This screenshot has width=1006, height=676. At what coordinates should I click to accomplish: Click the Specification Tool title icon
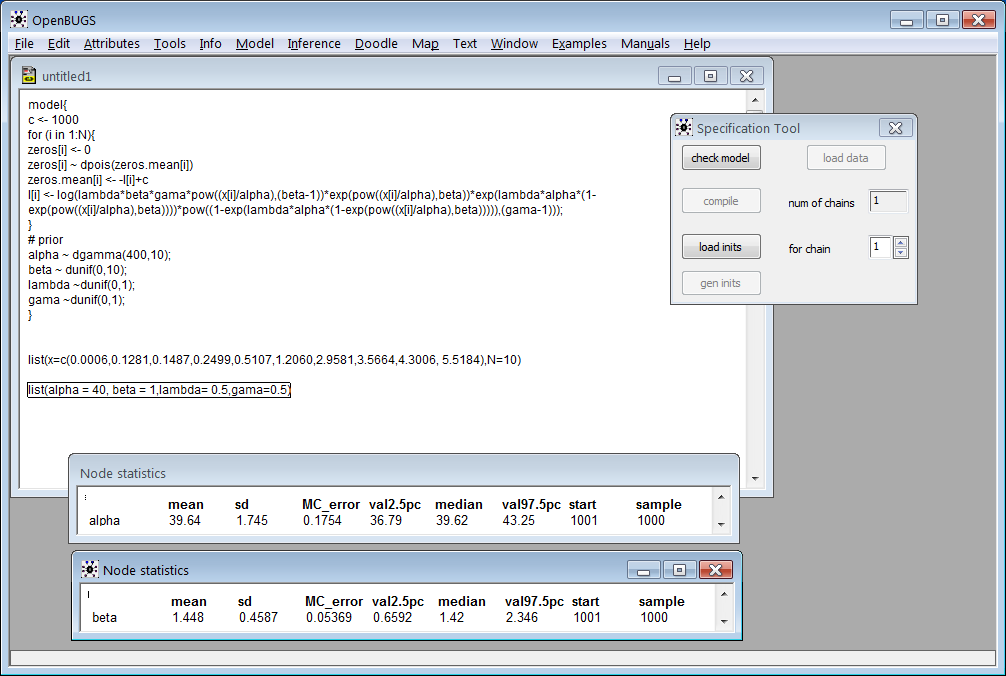point(684,128)
